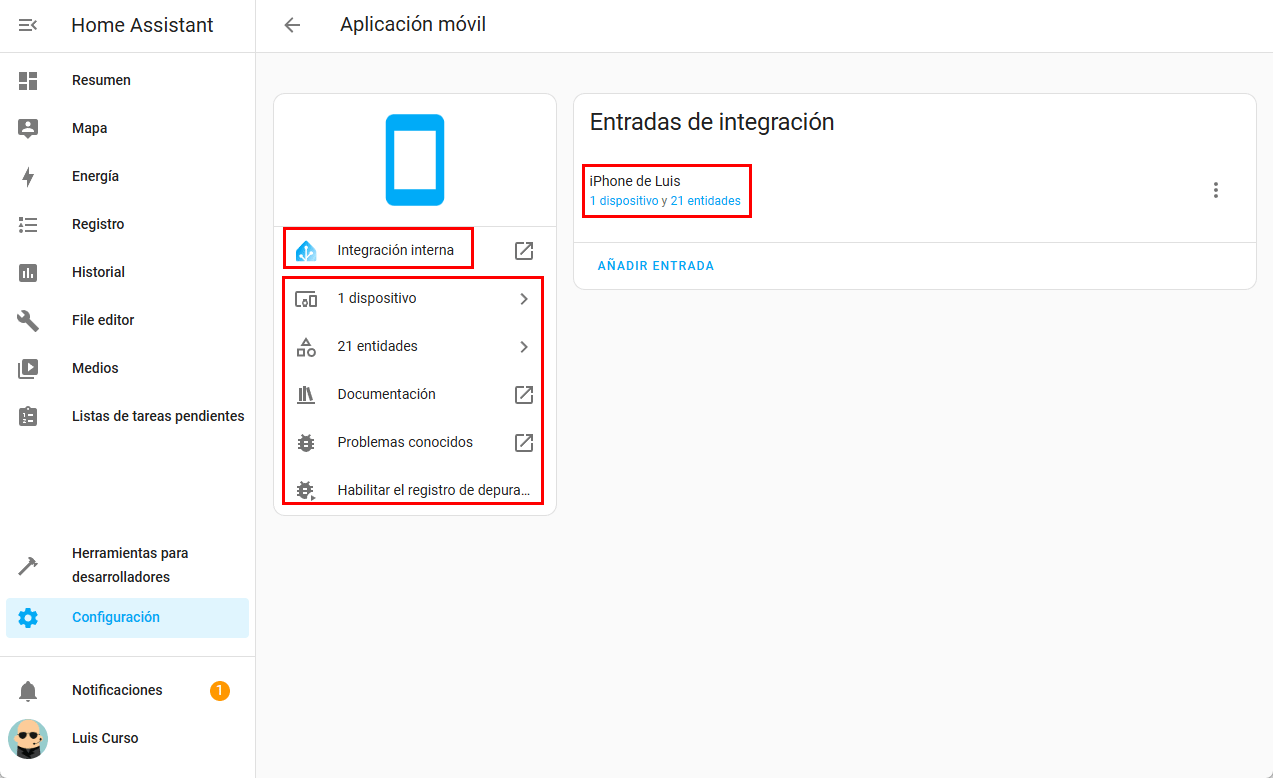
Task: Click the AÑADIR ENTRADA button
Action: pyautogui.click(x=655, y=266)
